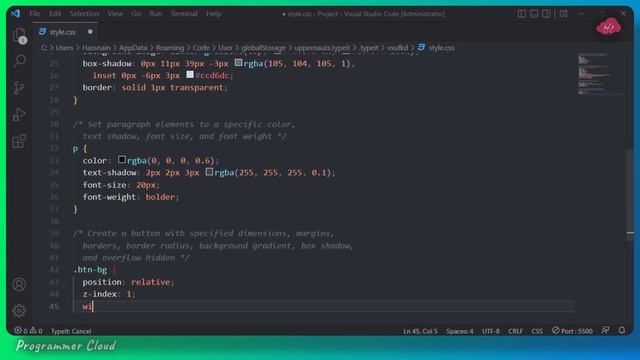Click the rgba(0, 0, 0, 0.6) color swatch
The width and height of the screenshot is (640, 360).
(122, 160)
